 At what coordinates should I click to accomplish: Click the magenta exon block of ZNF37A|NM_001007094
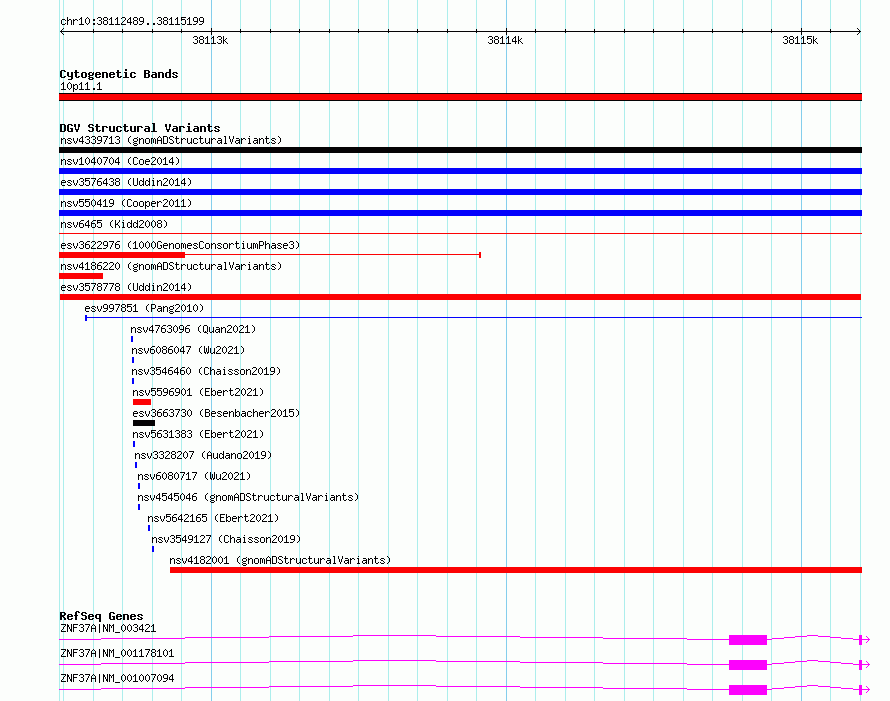pos(748,690)
